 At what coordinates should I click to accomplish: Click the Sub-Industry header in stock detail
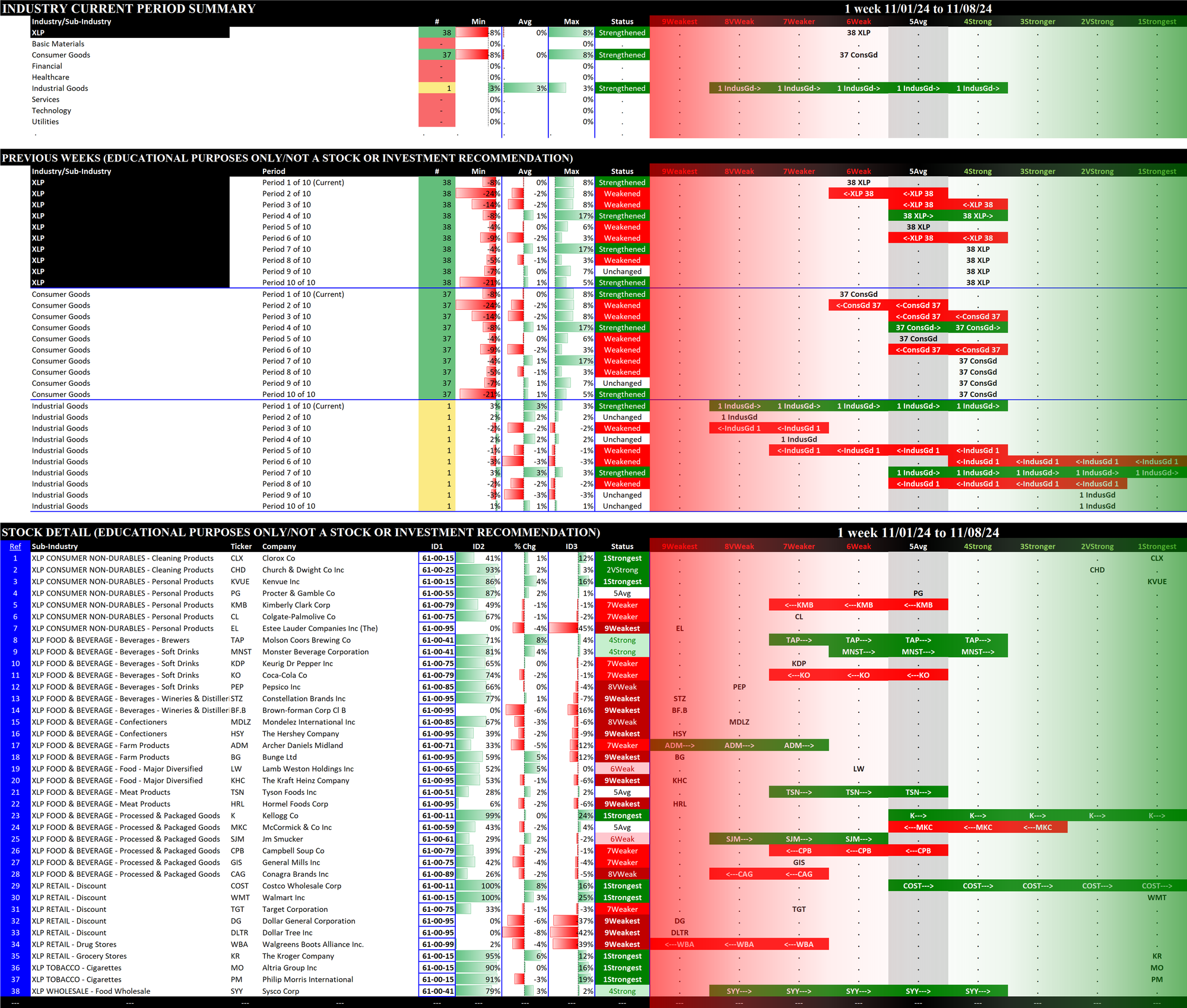(x=55, y=546)
